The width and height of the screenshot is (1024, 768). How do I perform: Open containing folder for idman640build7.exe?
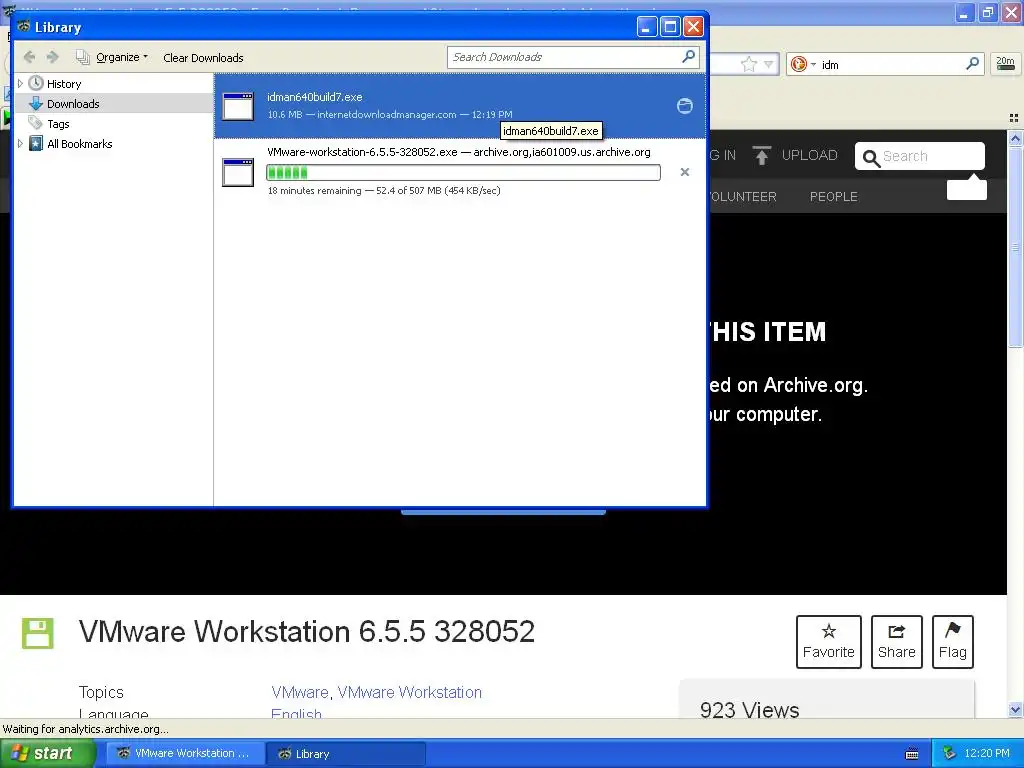click(684, 106)
